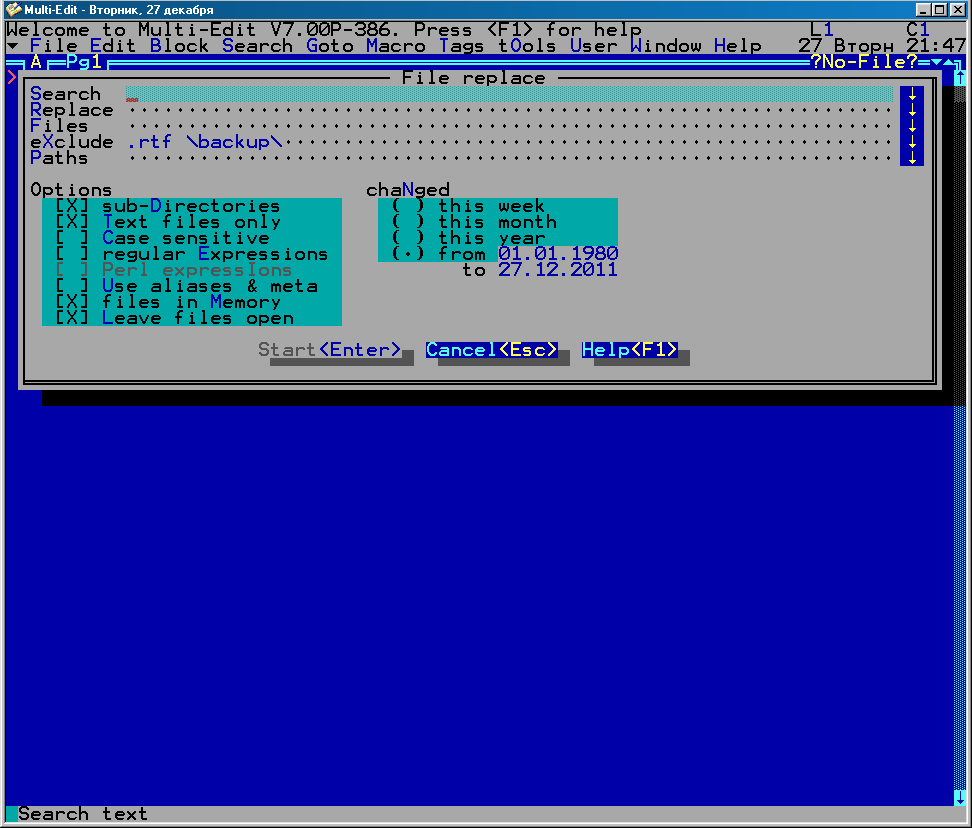
Task: Toggle the Text files only checkbox
Action: point(167,222)
